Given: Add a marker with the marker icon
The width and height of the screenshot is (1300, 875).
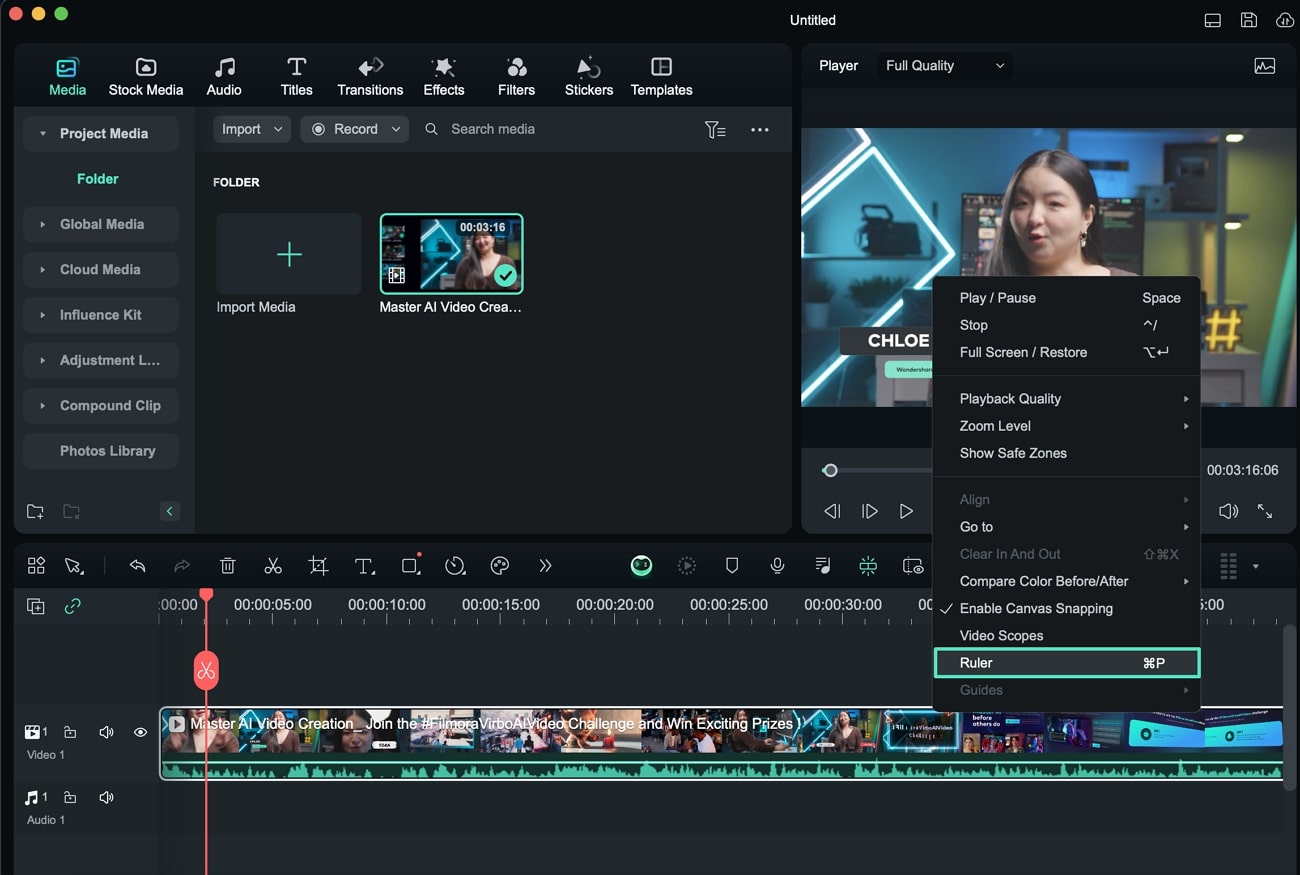Looking at the screenshot, I should [732, 566].
